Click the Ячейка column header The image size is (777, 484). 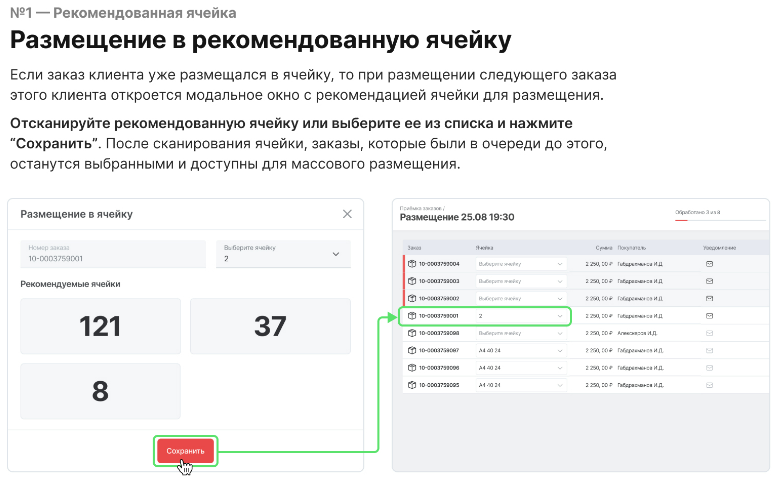tap(484, 248)
